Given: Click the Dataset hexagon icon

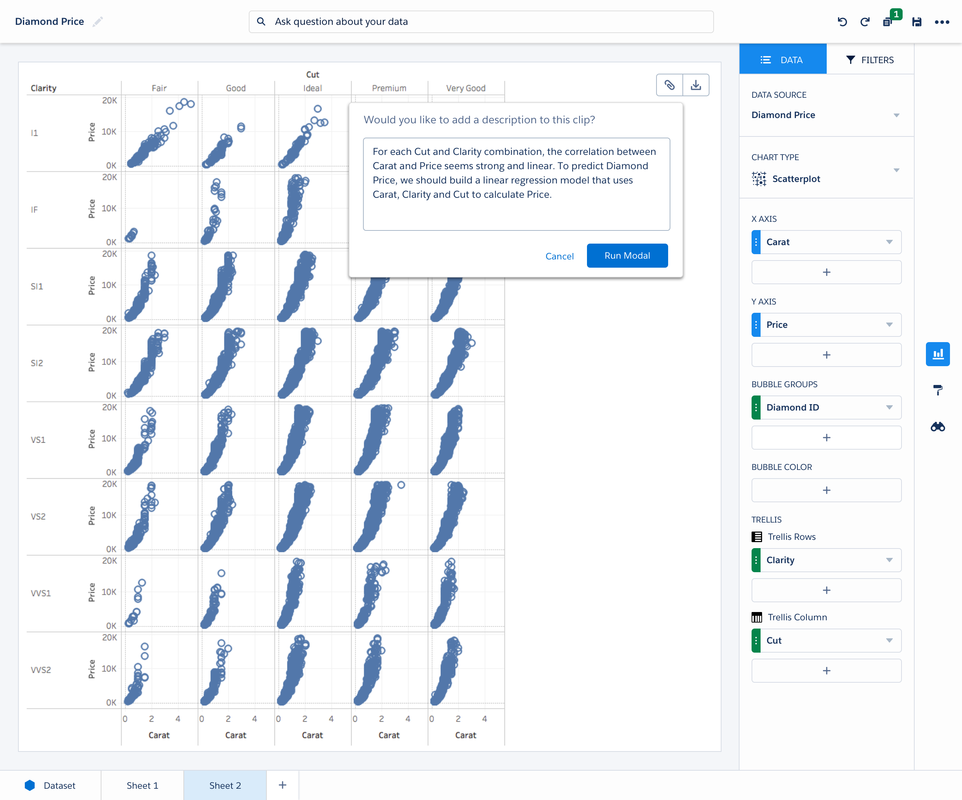Looking at the screenshot, I should click(x=30, y=785).
